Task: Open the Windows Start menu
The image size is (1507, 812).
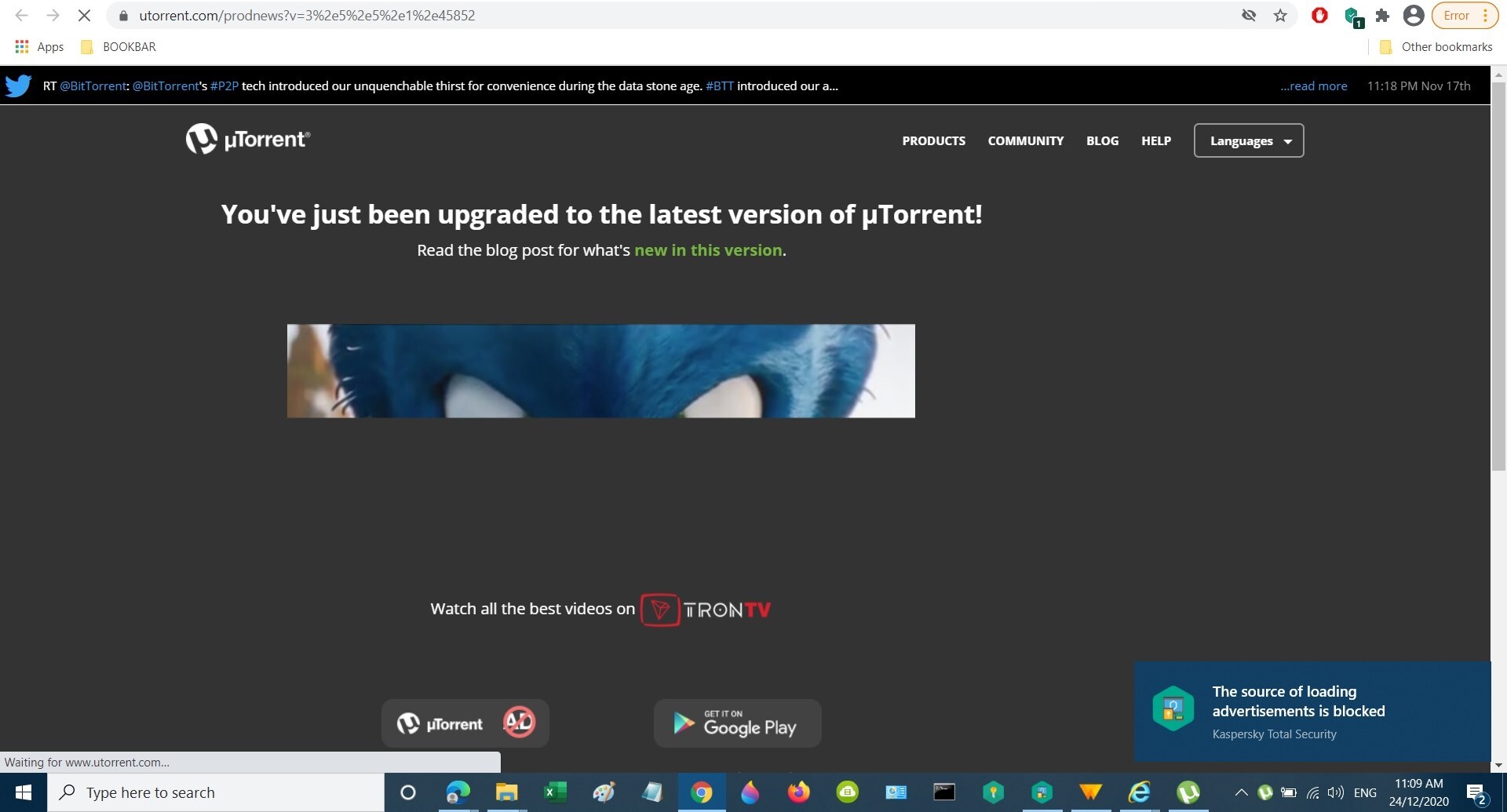Action: (x=24, y=792)
